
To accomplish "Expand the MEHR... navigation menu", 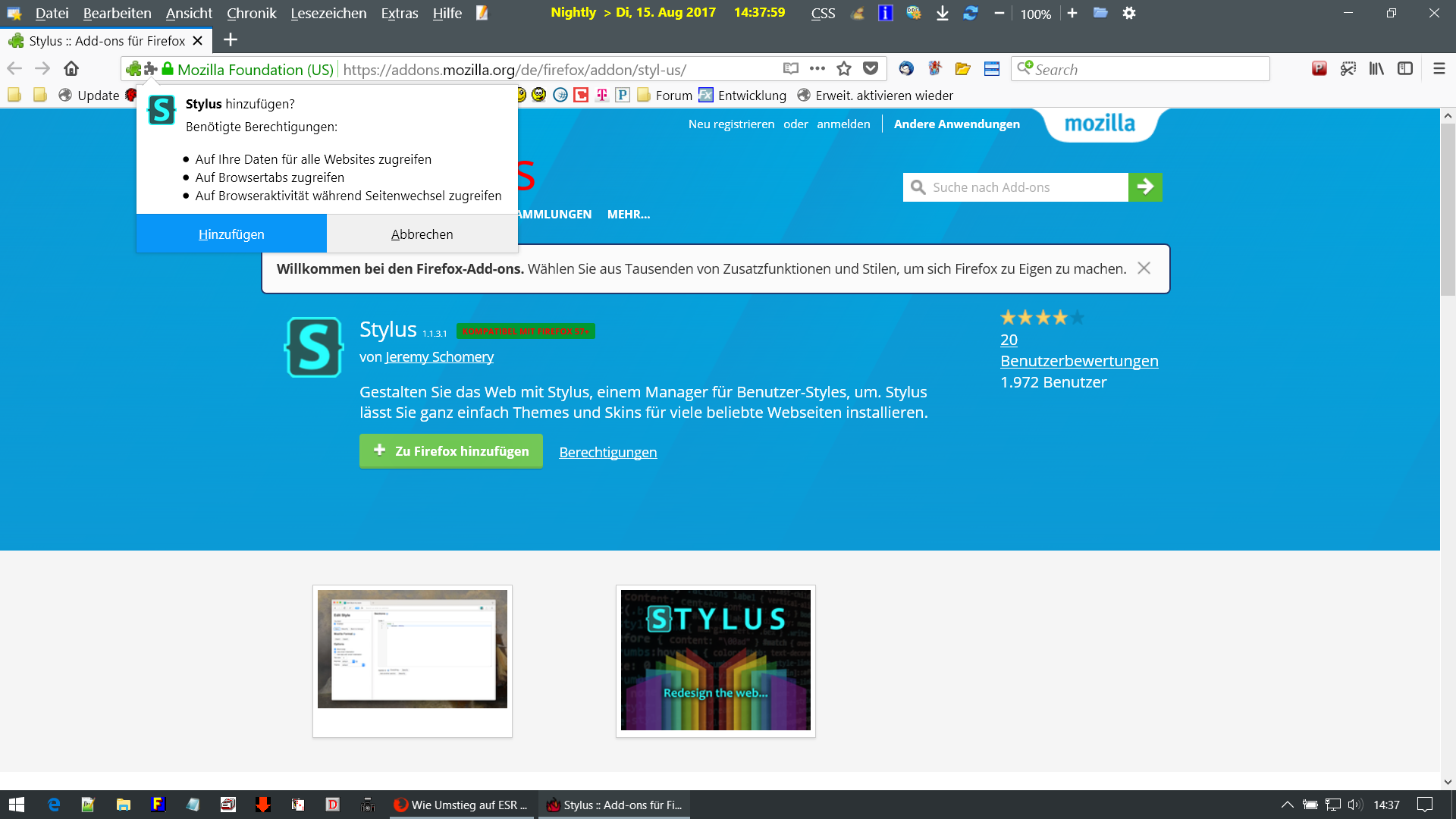I will tap(628, 215).
